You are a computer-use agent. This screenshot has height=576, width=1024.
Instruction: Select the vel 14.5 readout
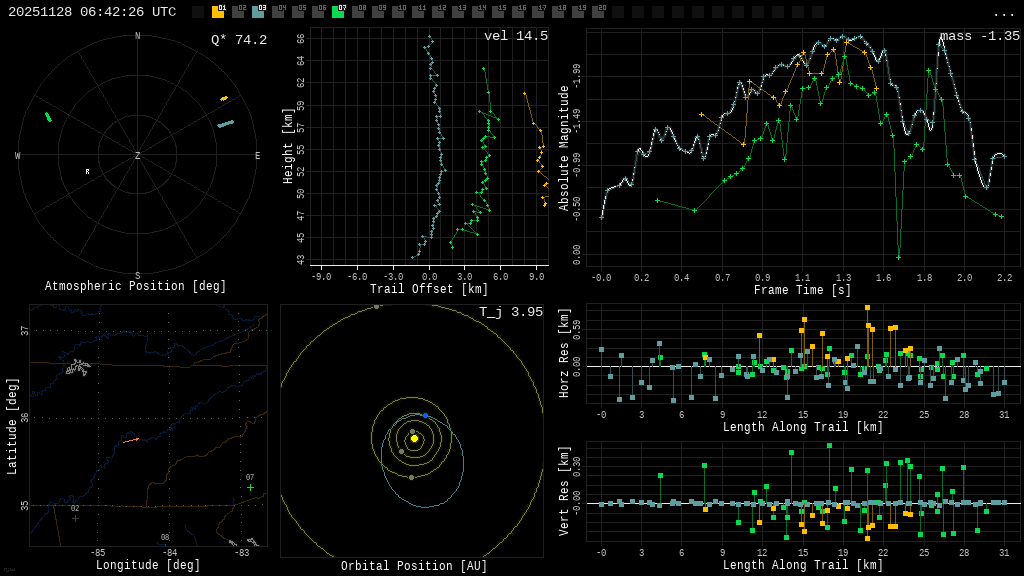tap(516, 36)
